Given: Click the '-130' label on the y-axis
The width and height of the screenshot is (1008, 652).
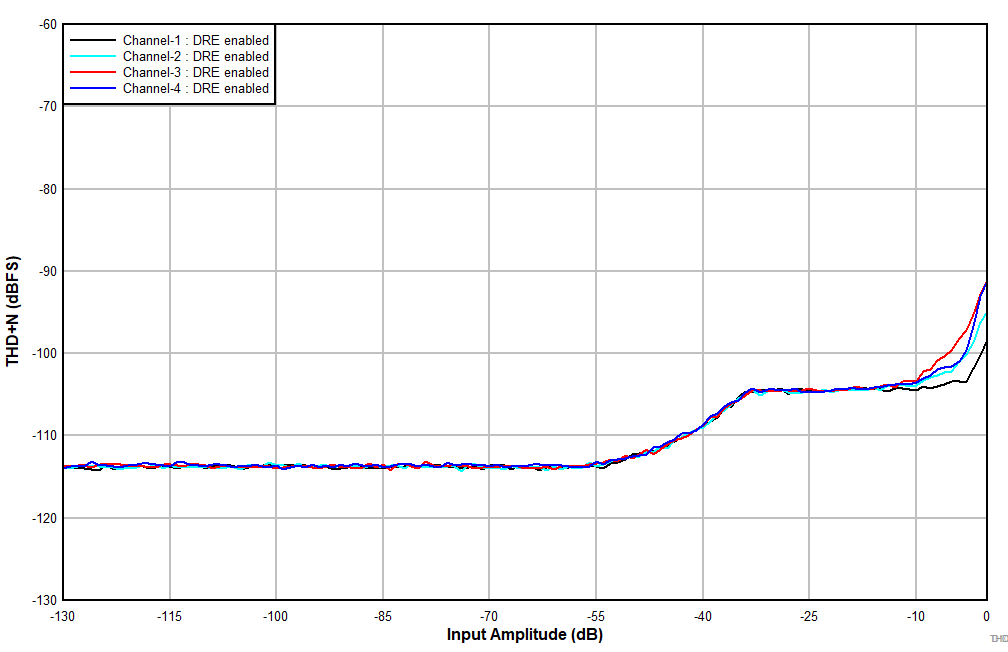Looking at the screenshot, I should pyautogui.click(x=44, y=600).
